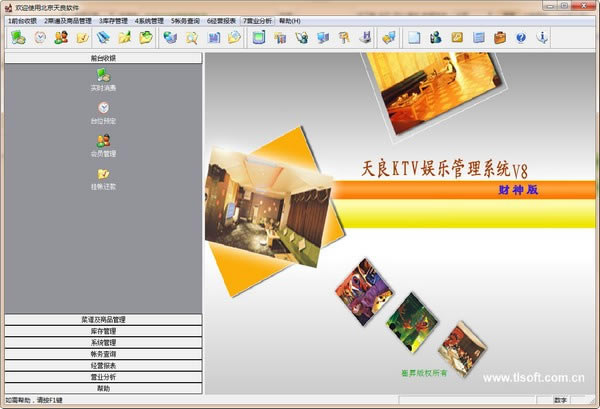Expand the 帐务查询 sidebar section
The image size is (600, 409).
[x=103, y=354]
